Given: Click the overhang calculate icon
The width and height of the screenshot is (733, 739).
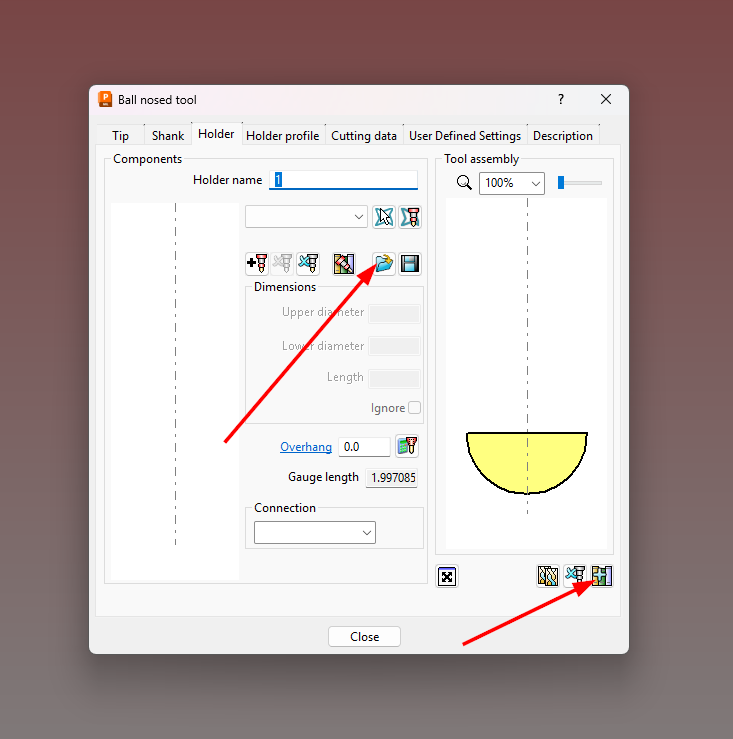Looking at the screenshot, I should [x=407, y=447].
